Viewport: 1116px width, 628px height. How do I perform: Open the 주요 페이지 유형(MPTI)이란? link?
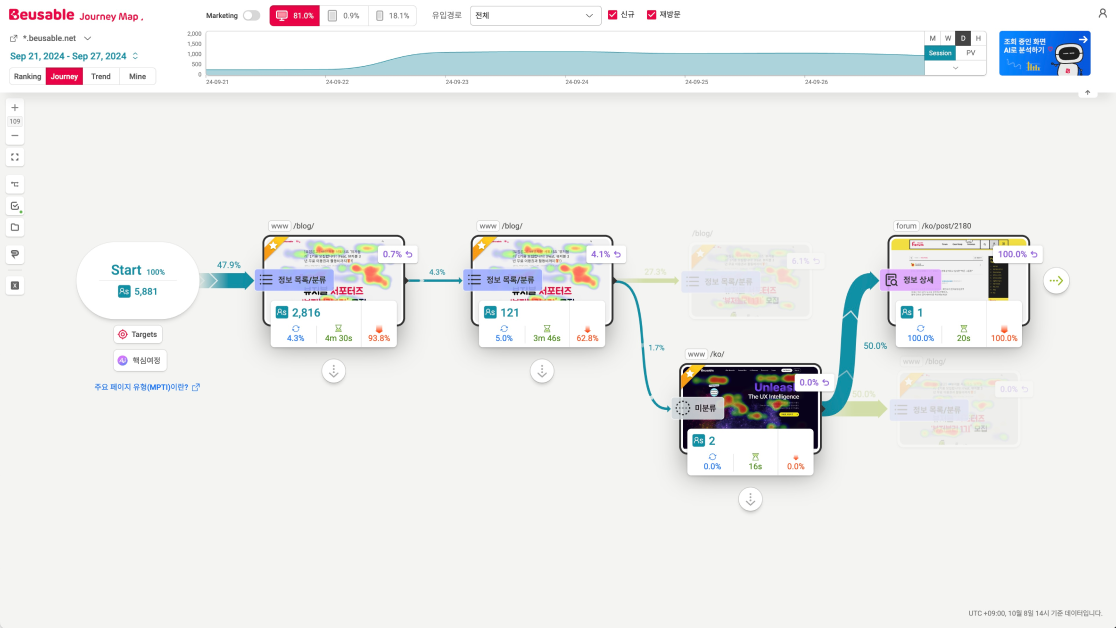click(x=147, y=387)
